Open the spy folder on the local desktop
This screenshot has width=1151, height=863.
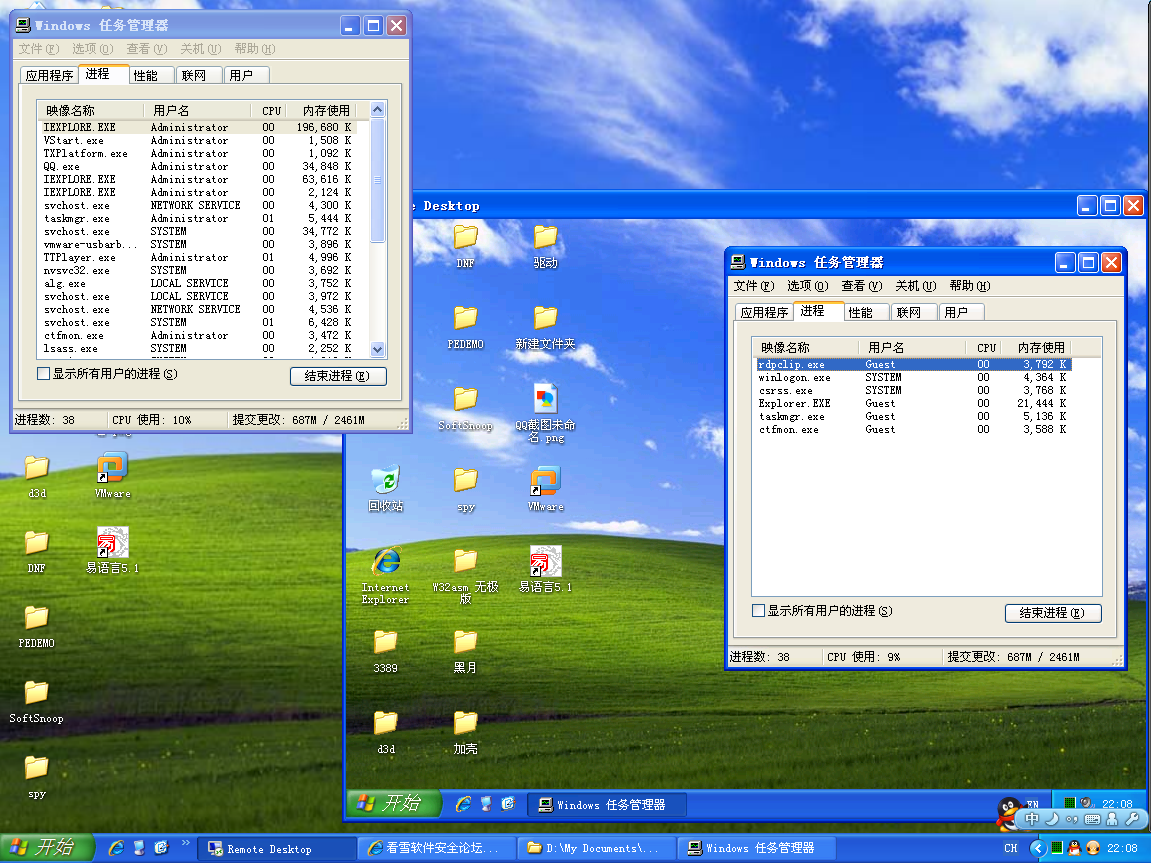point(37,776)
